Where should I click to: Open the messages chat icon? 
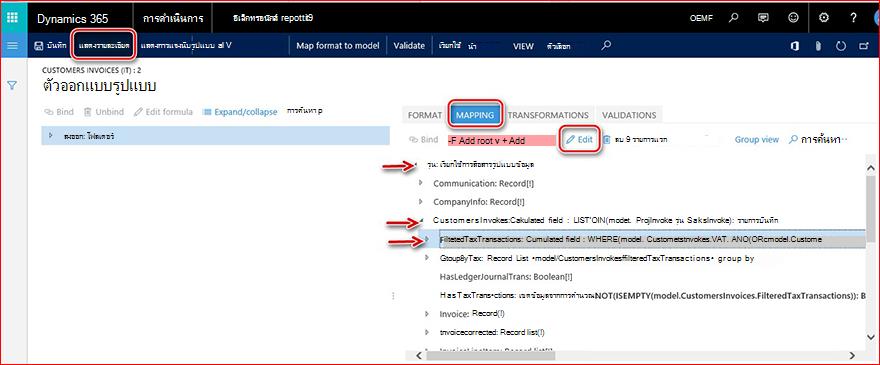[x=763, y=18]
